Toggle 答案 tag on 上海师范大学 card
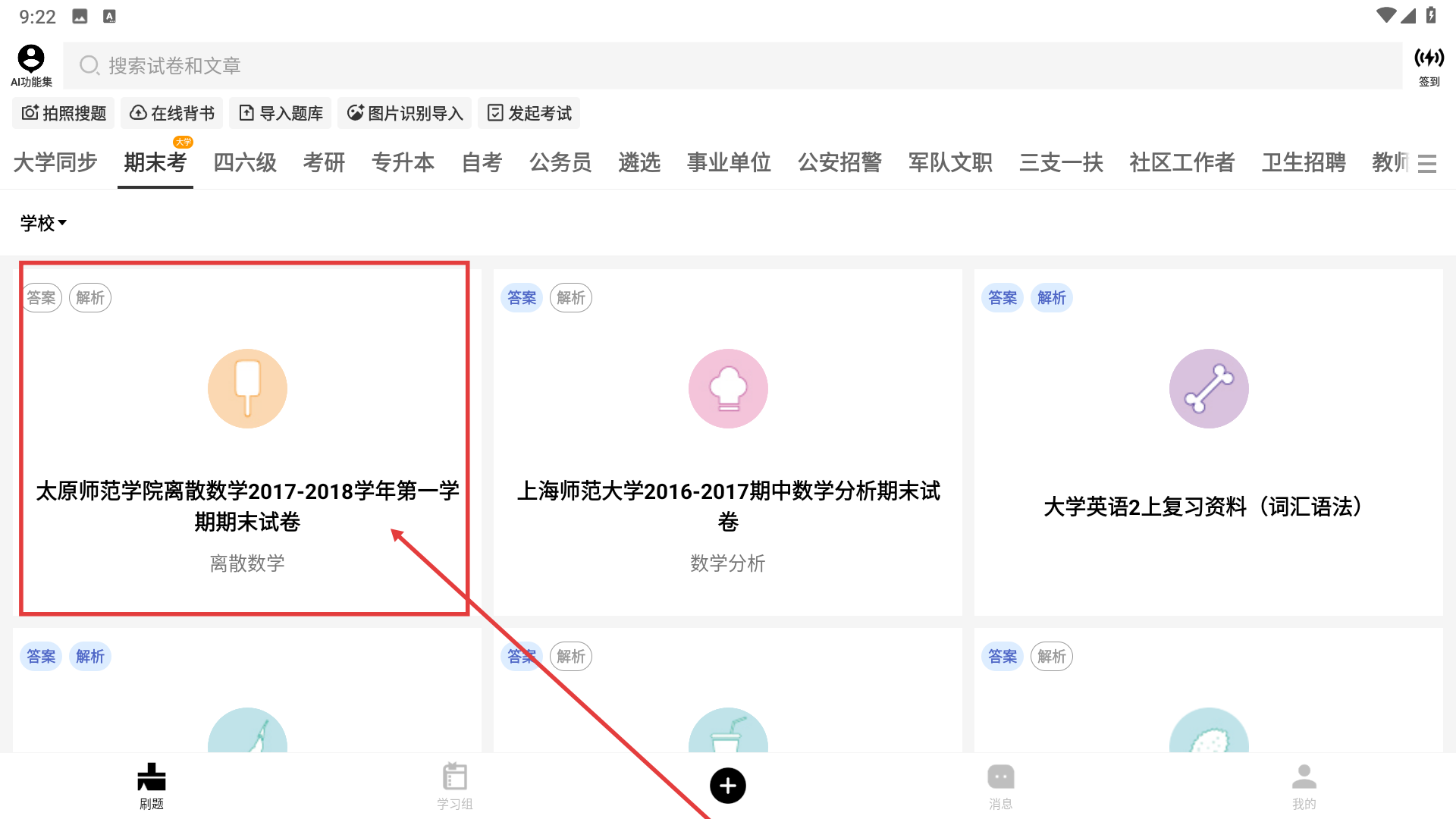The height and width of the screenshot is (819, 1456). click(x=522, y=298)
